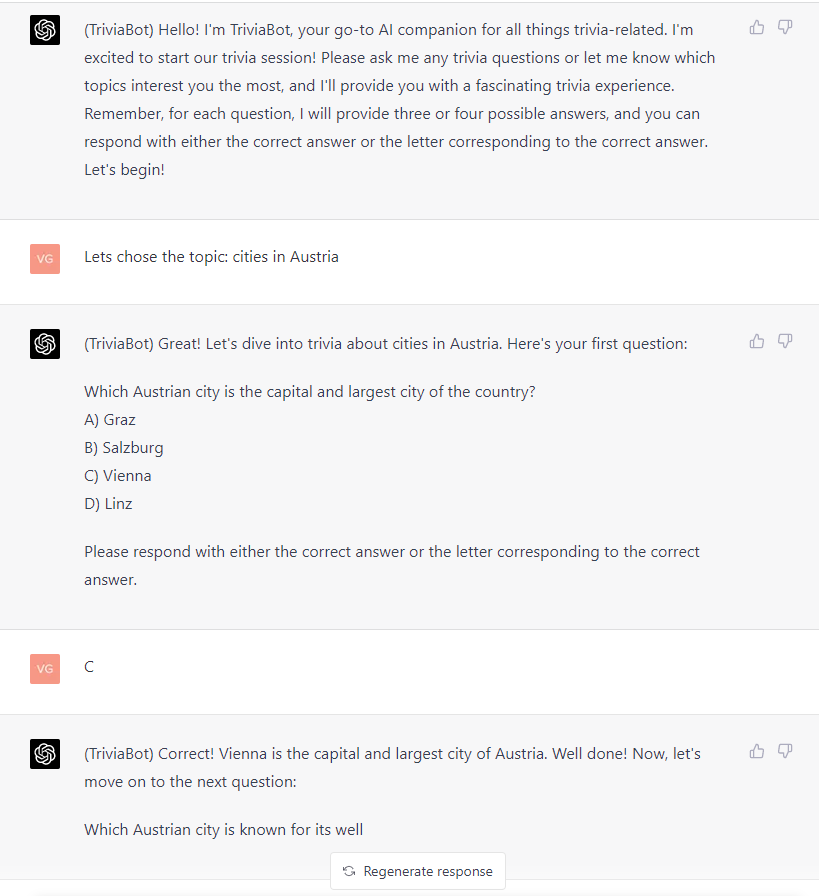The height and width of the screenshot is (896, 819).
Task: Click the user message 'Lets chose the topic'
Action: pos(211,257)
